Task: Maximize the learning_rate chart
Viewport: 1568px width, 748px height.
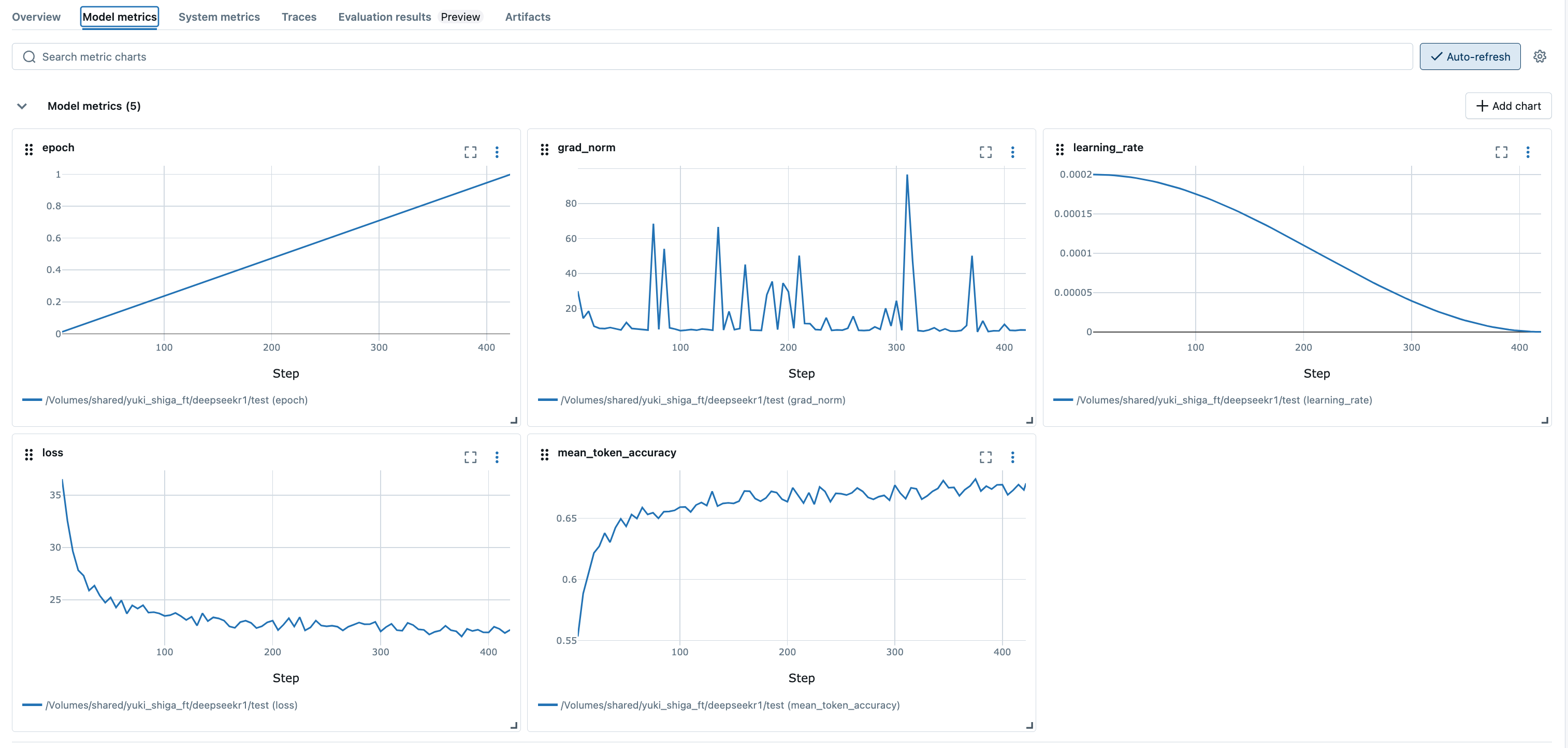Action: [x=1501, y=152]
